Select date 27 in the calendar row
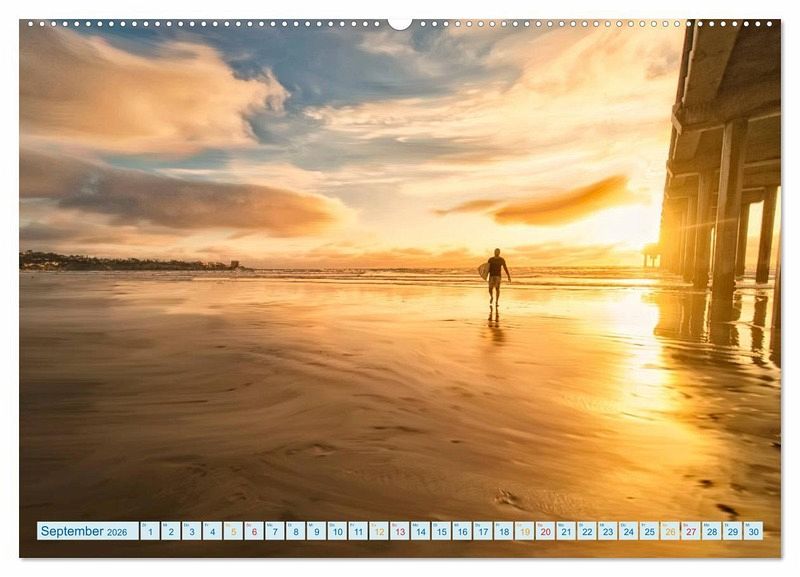The height and width of the screenshot is (577, 800). pyautogui.click(x=690, y=531)
